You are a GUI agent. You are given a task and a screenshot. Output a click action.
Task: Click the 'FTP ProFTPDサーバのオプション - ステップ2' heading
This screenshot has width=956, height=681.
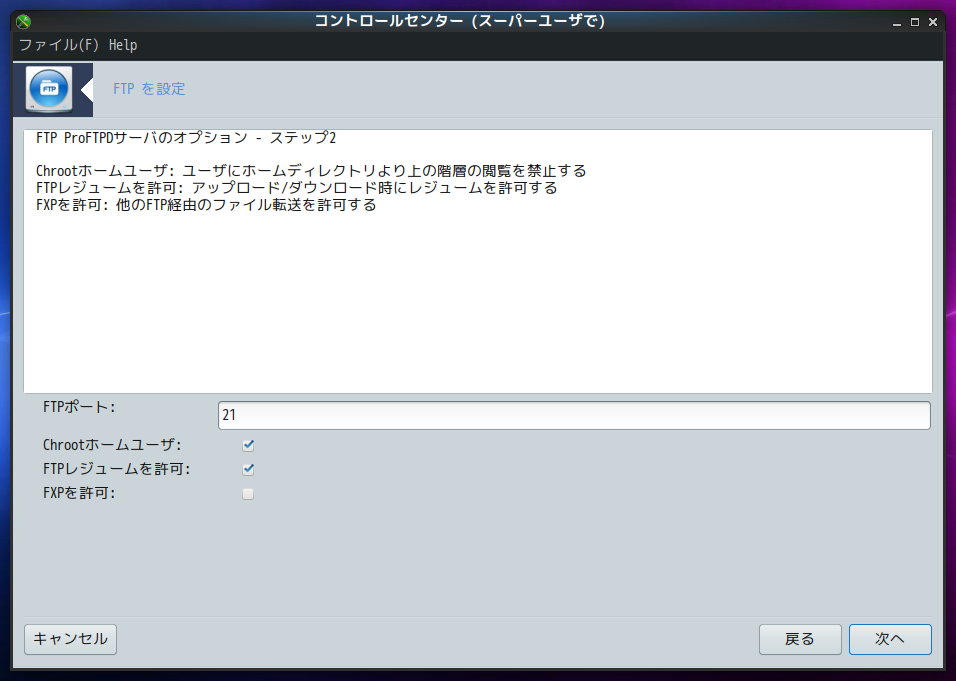pos(186,138)
